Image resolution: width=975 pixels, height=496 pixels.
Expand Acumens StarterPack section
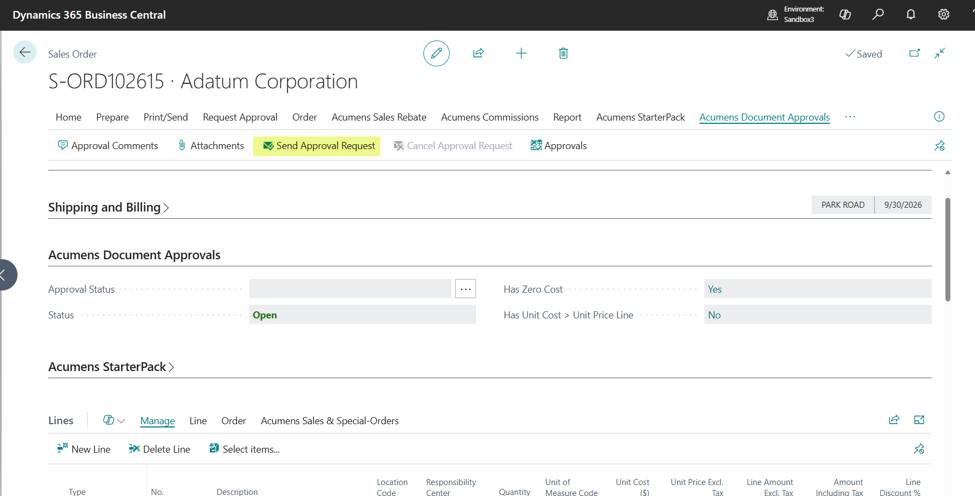(111, 367)
